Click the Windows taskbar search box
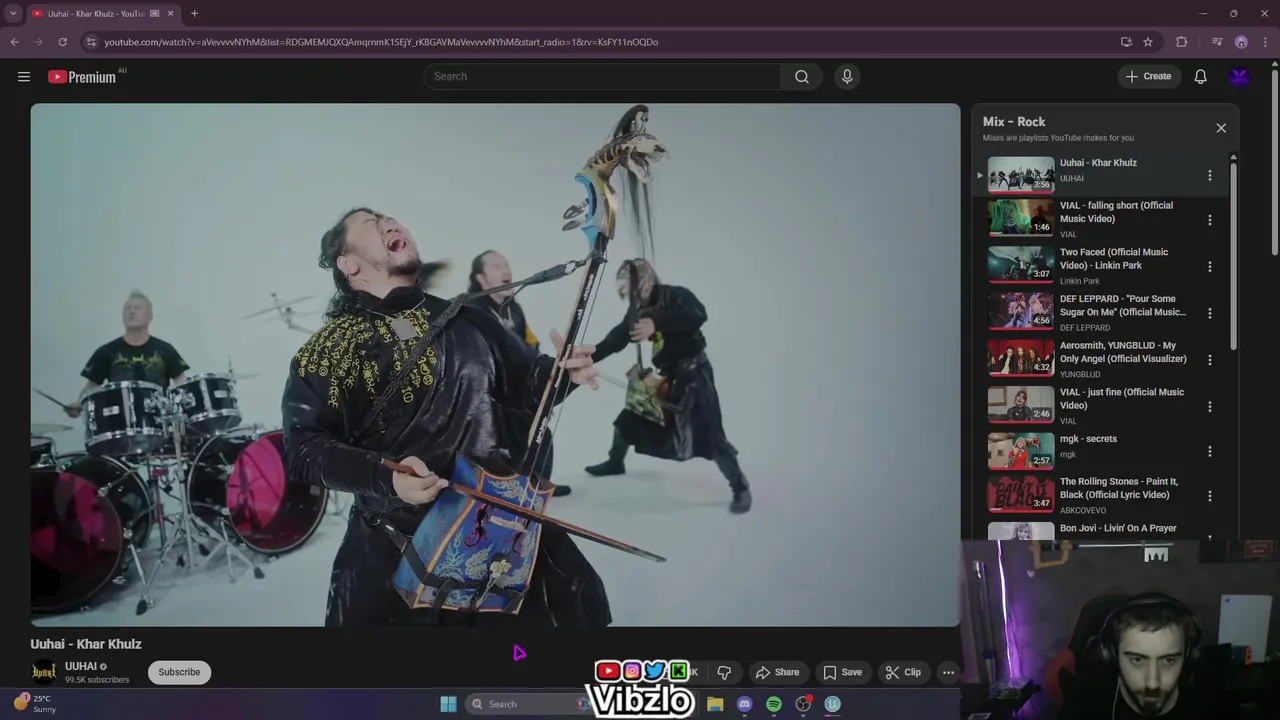 (x=530, y=704)
